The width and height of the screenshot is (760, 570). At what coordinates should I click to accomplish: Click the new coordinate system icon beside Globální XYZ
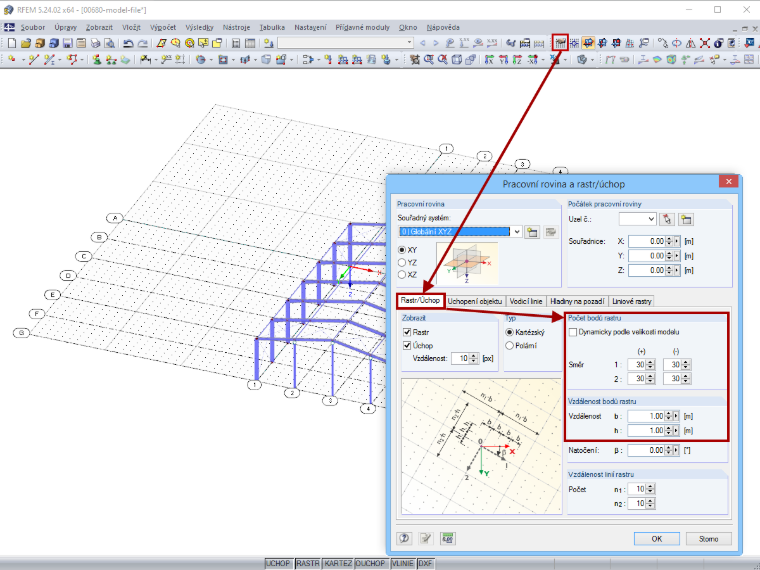click(532, 232)
